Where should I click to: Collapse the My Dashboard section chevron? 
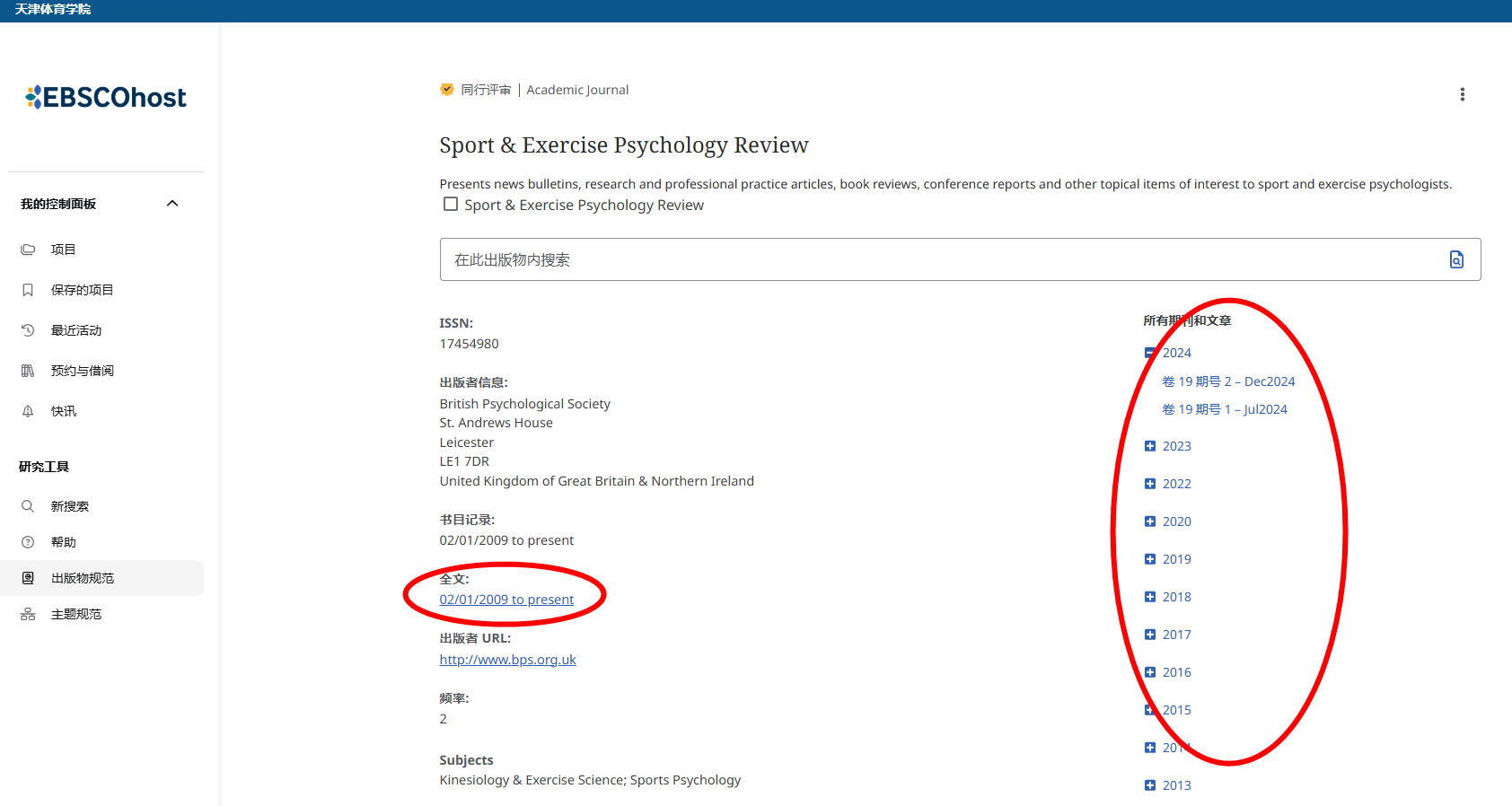click(x=172, y=204)
